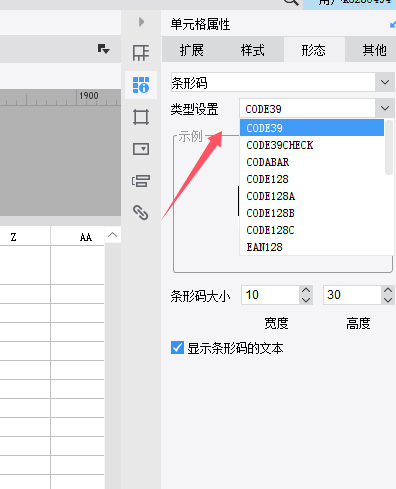This screenshot has width=396, height=489.
Task: Switch to the 样式 tab
Action: coord(253,50)
